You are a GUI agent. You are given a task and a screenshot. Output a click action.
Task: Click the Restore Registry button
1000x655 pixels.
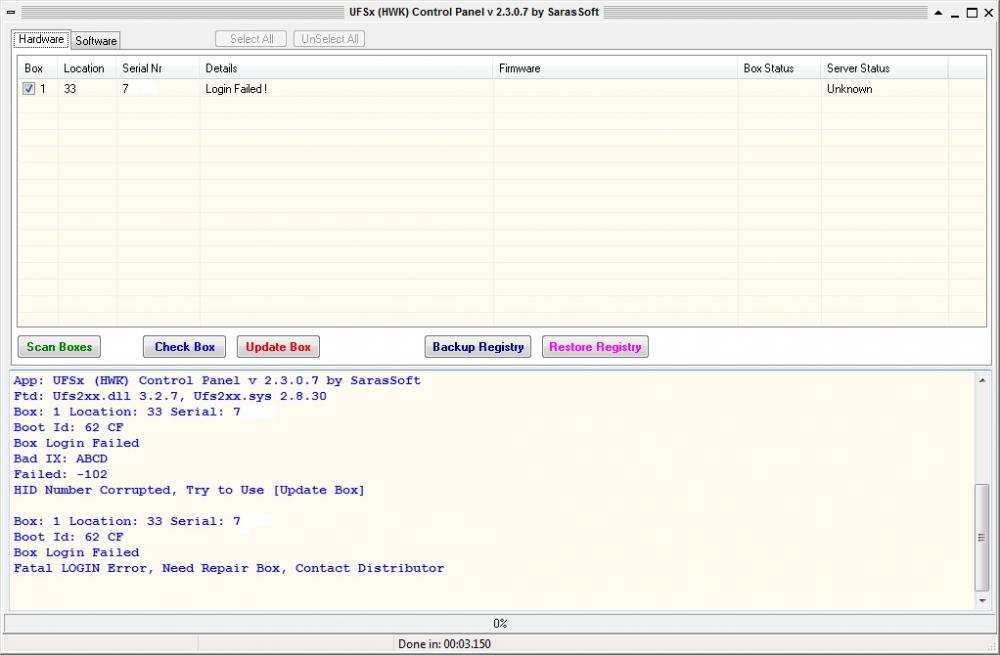tap(595, 347)
